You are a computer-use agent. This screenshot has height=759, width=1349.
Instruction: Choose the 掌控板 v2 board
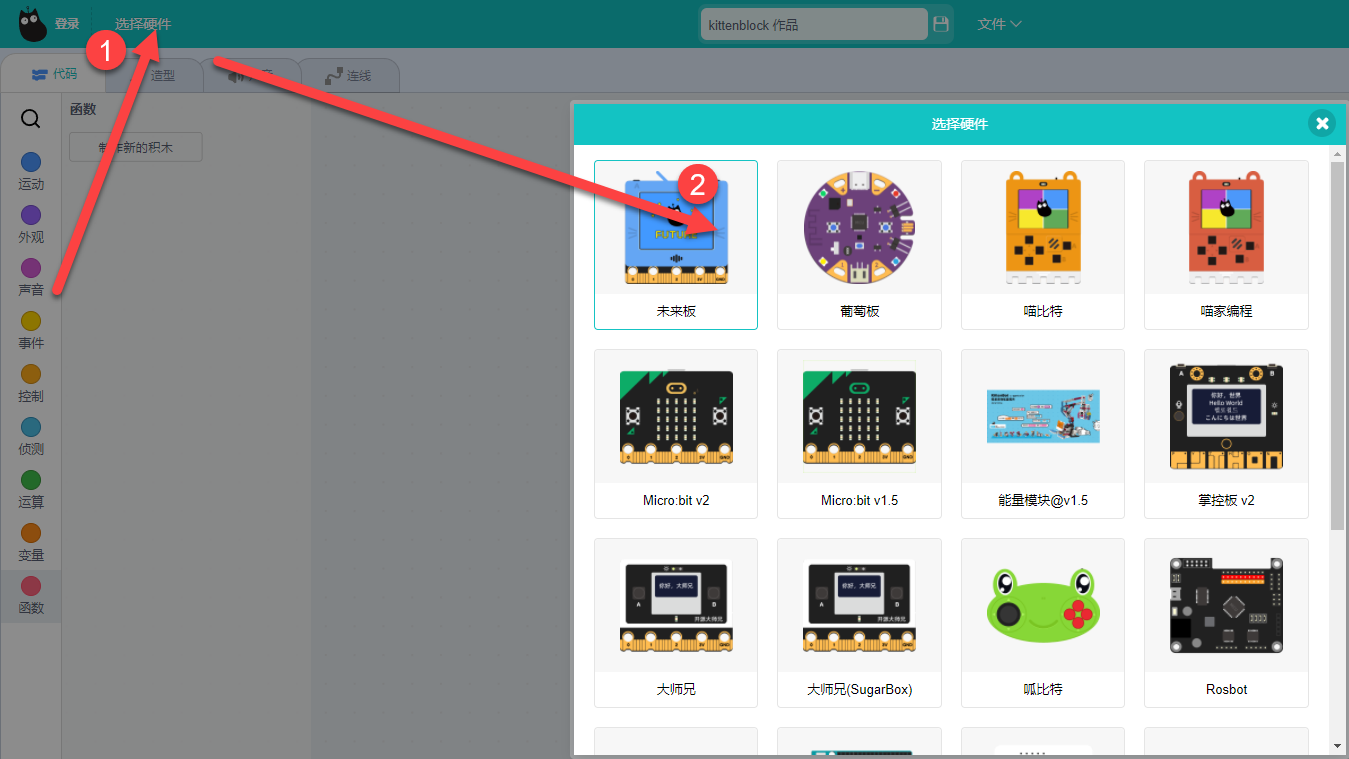[1226, 416]
